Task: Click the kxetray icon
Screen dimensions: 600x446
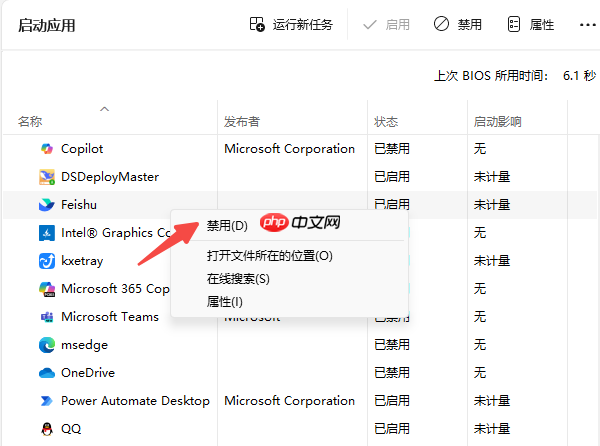Action: 46,261
